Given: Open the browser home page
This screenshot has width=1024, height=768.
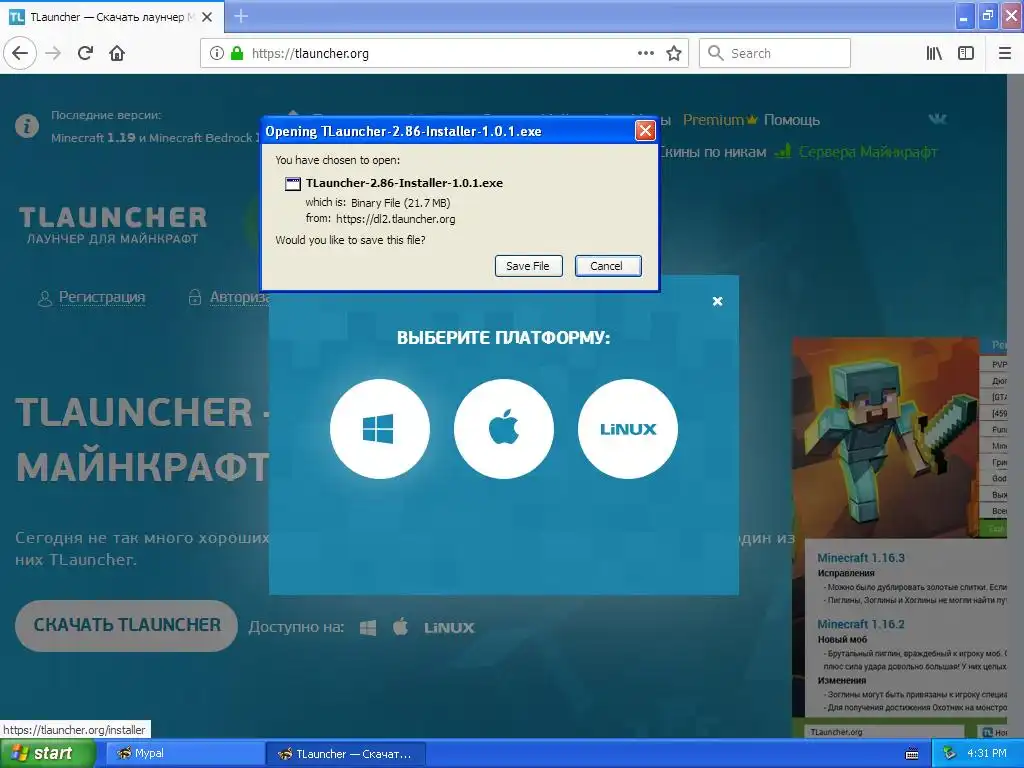Looking at the screenshot, I should coord(117,53).
